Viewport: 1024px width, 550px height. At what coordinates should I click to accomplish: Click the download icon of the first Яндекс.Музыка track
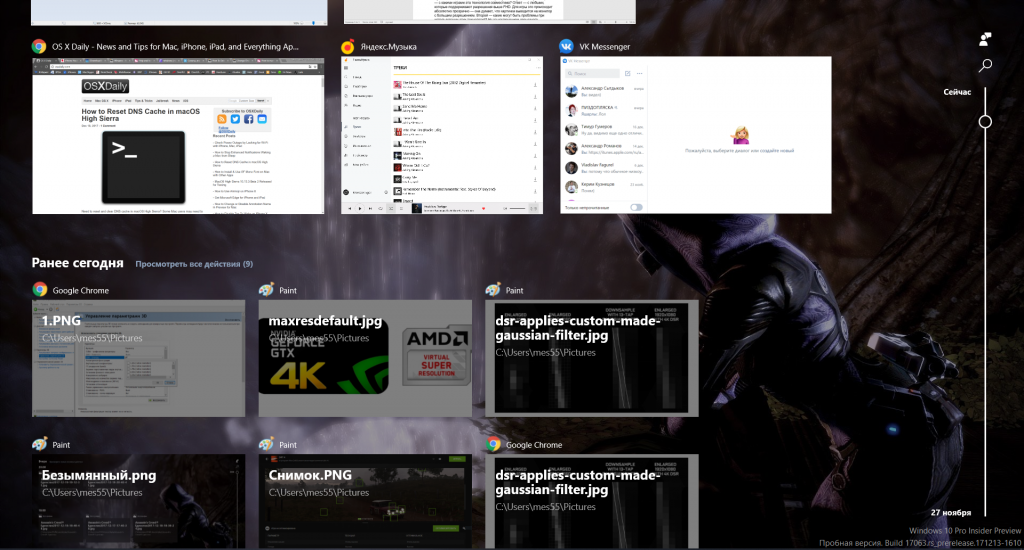pos(536,85)
